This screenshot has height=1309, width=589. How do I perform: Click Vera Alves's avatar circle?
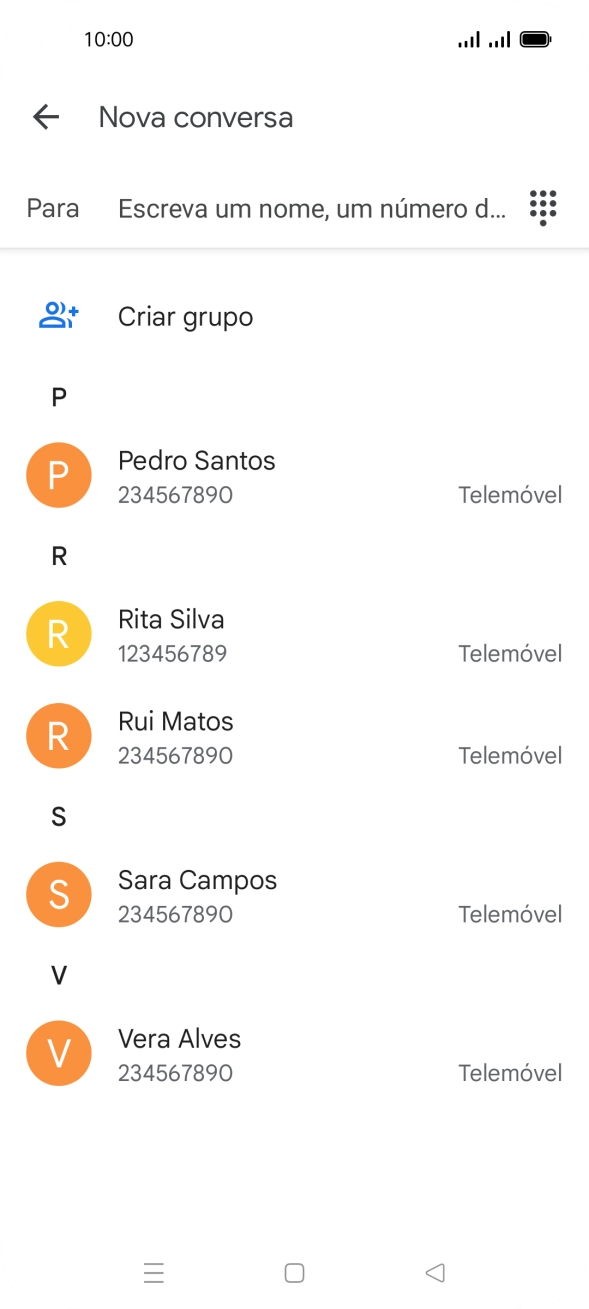tap(58, 1052)
